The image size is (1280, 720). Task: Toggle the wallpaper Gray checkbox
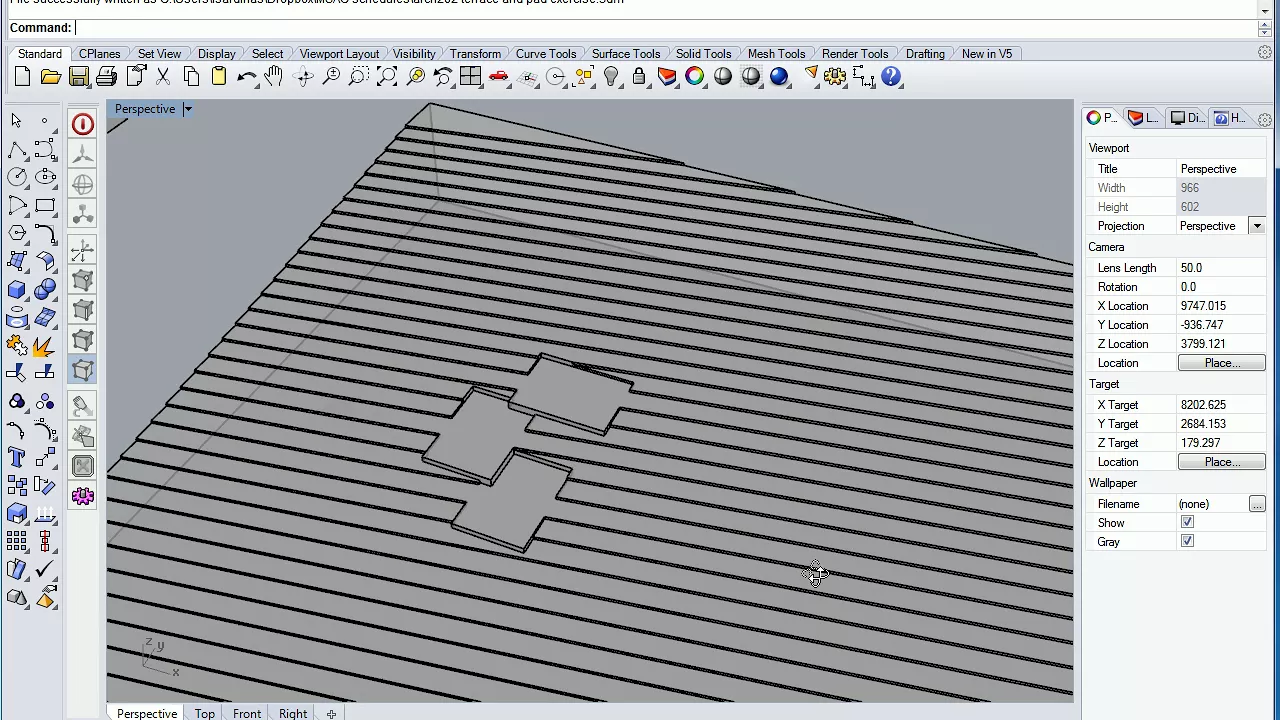click(x=1187, y=542)
